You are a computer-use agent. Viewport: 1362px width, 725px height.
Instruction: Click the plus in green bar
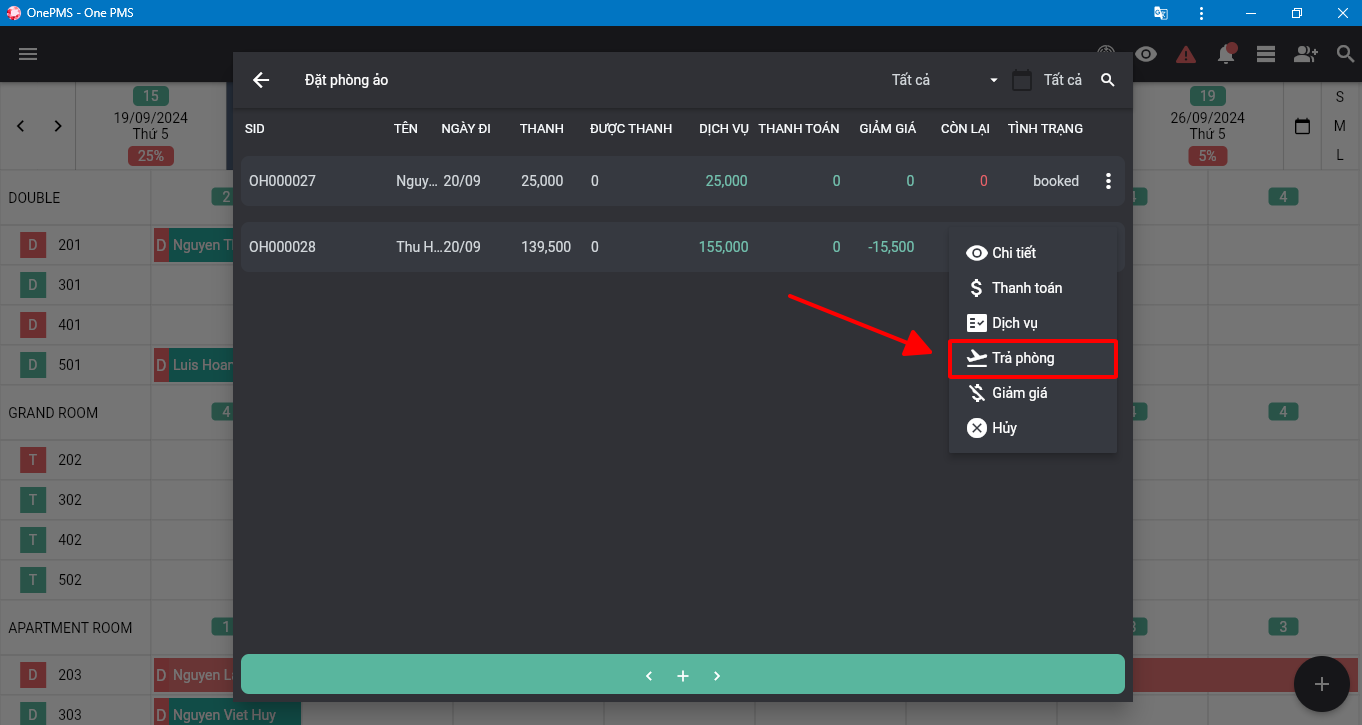pos(683,676)
